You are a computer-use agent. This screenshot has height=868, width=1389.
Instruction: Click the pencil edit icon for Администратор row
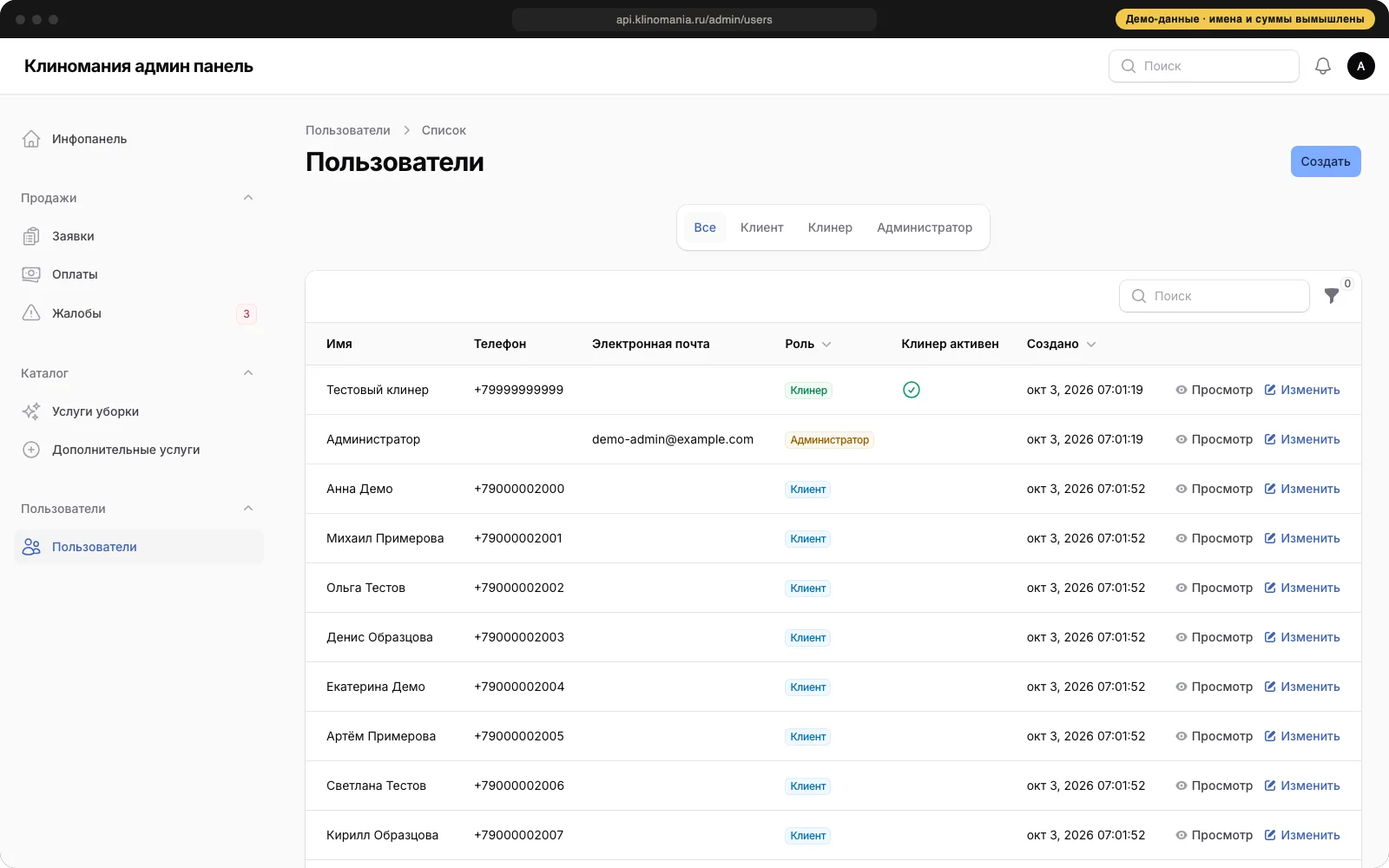1270,439
